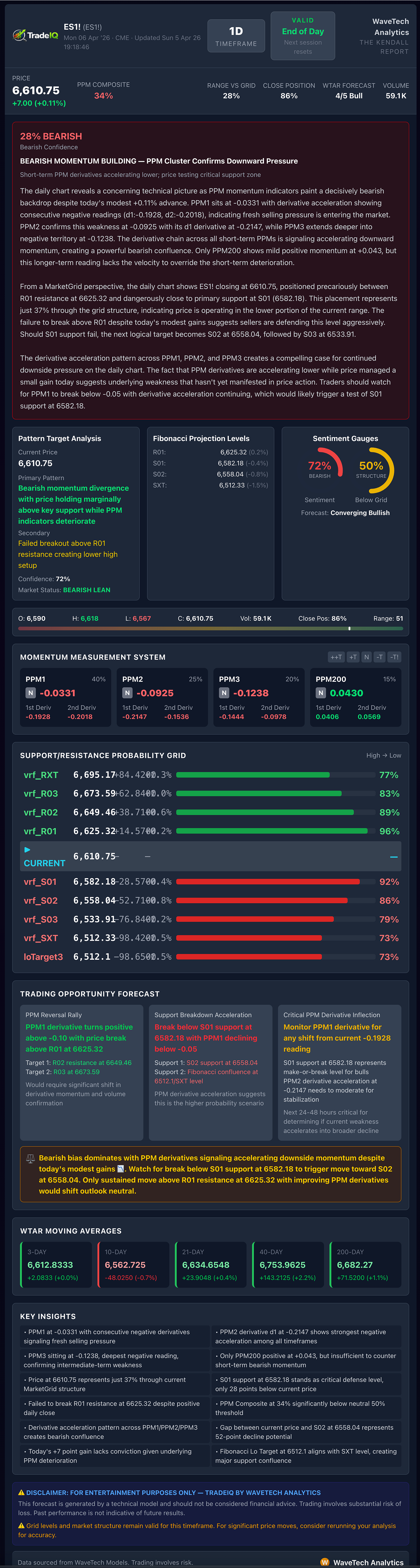Viewport: 420px width, 1568px height.
Task: Click 'S02 support at 6558.04' text
Action: point(222,1063)
